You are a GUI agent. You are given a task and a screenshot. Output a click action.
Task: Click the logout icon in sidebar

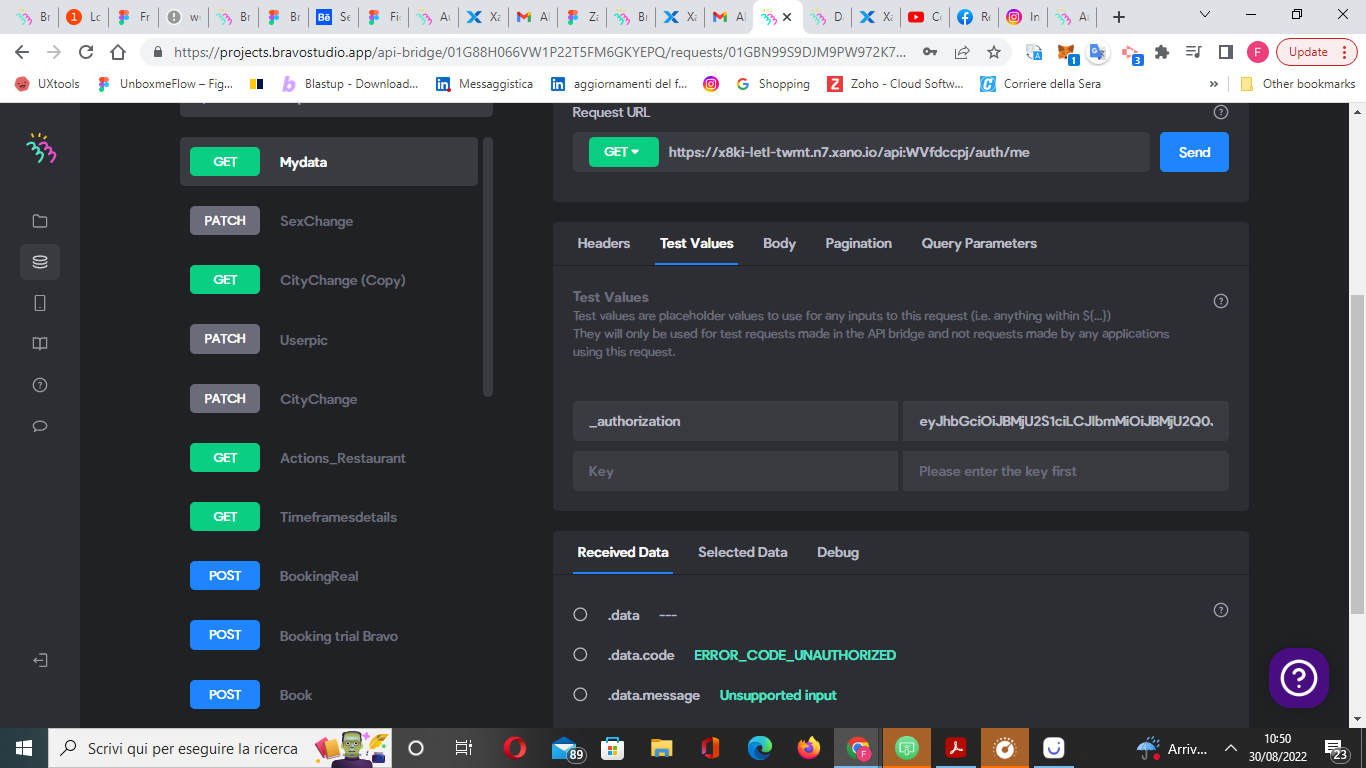click(x=40, y=661)
